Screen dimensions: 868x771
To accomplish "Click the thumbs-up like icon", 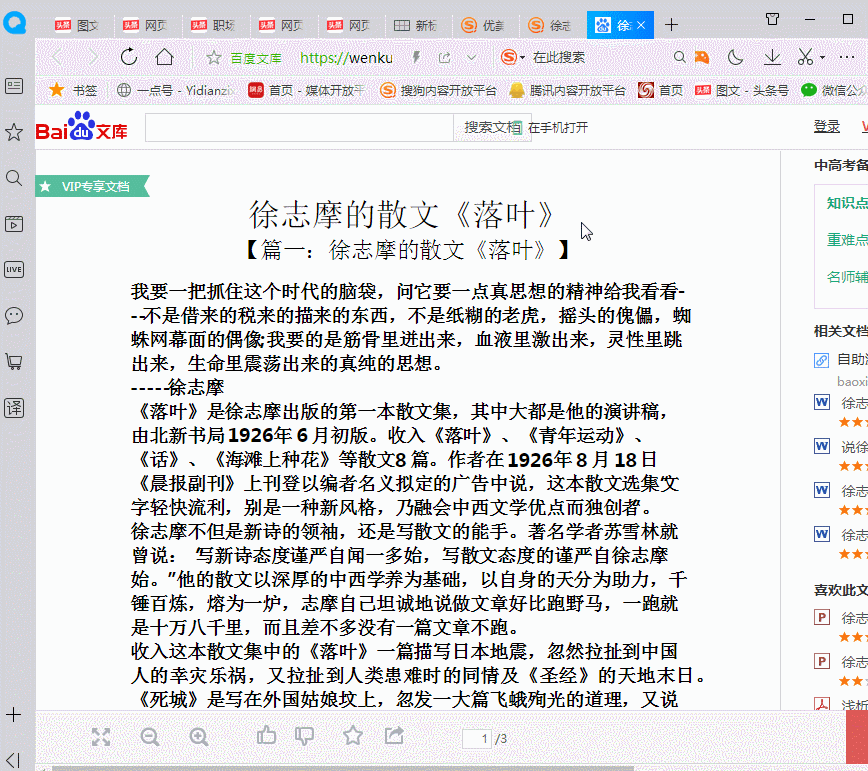I will (x=266, y=736).
